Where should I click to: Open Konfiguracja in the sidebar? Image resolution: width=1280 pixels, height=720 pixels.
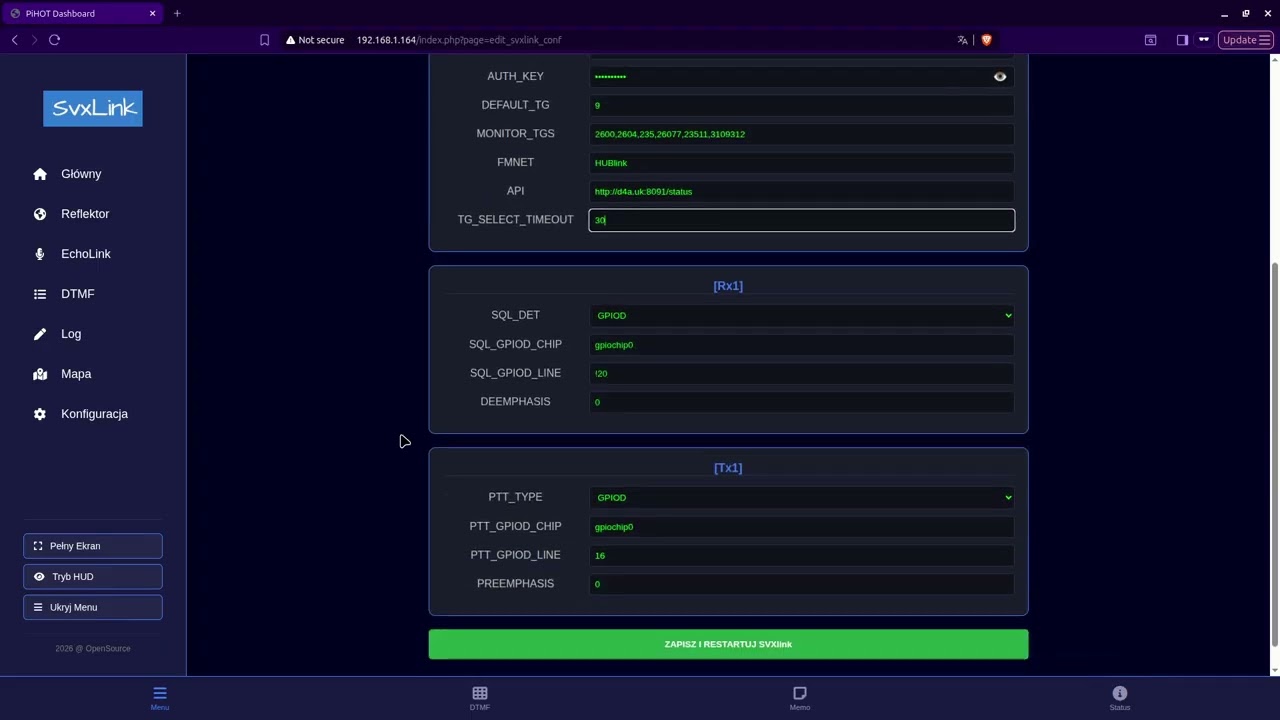93,414
